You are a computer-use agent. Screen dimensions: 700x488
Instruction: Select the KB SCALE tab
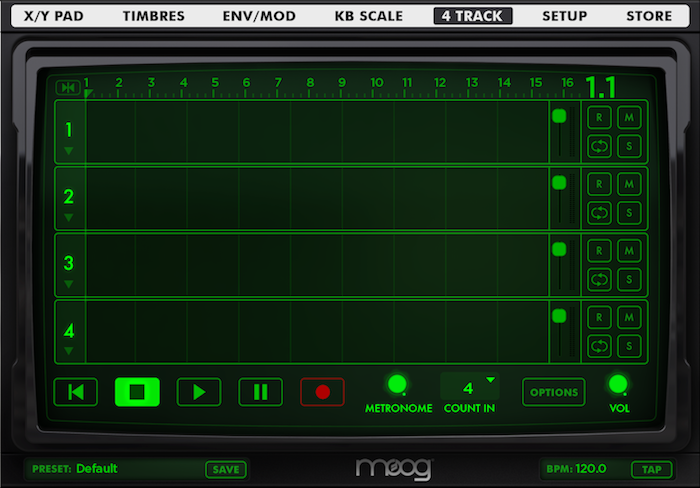pos(369,16)
